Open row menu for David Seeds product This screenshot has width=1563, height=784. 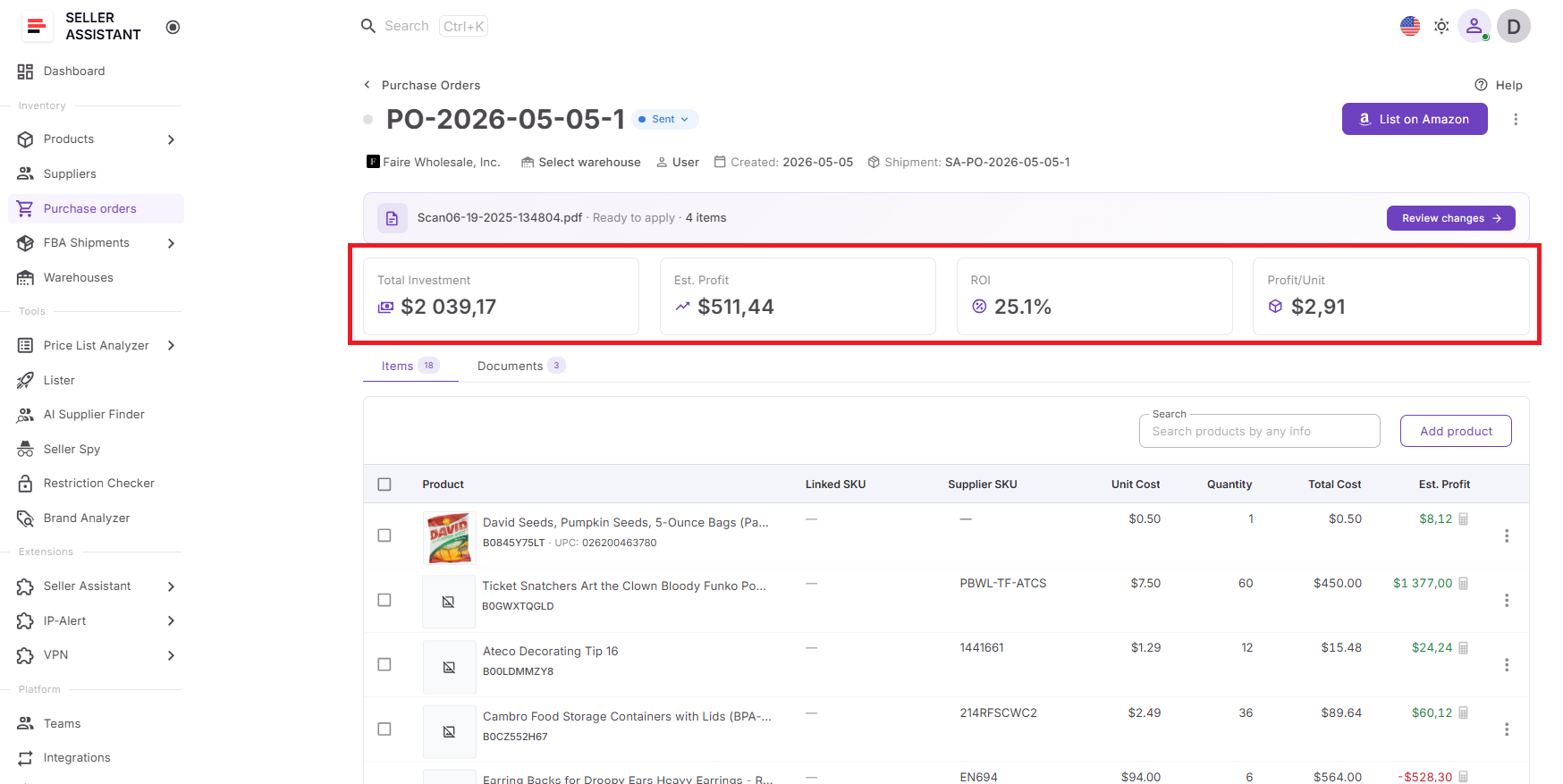coord(1507,535)
